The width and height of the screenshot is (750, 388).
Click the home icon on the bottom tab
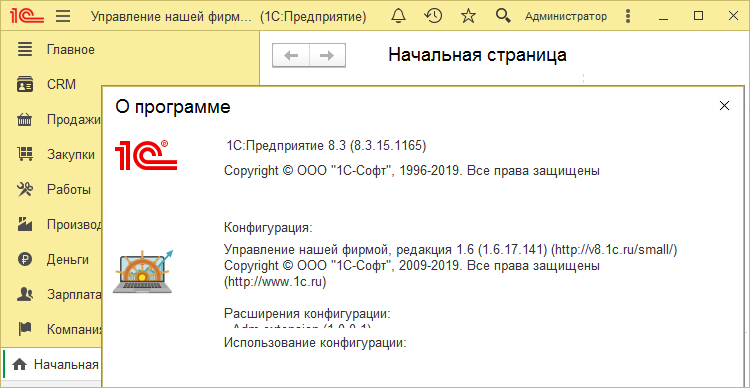(20, 365)
